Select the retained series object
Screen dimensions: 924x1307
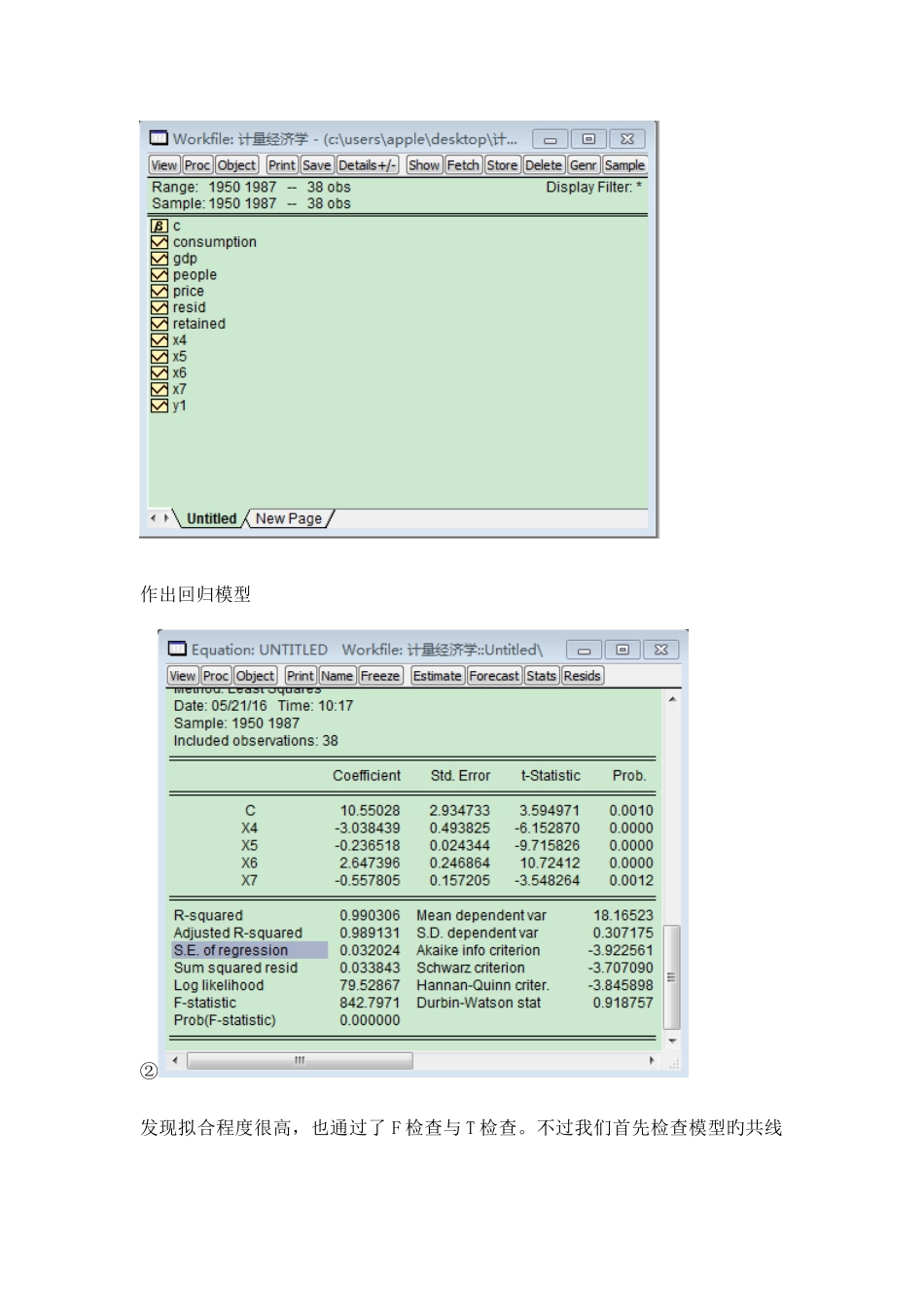[198, 324]
